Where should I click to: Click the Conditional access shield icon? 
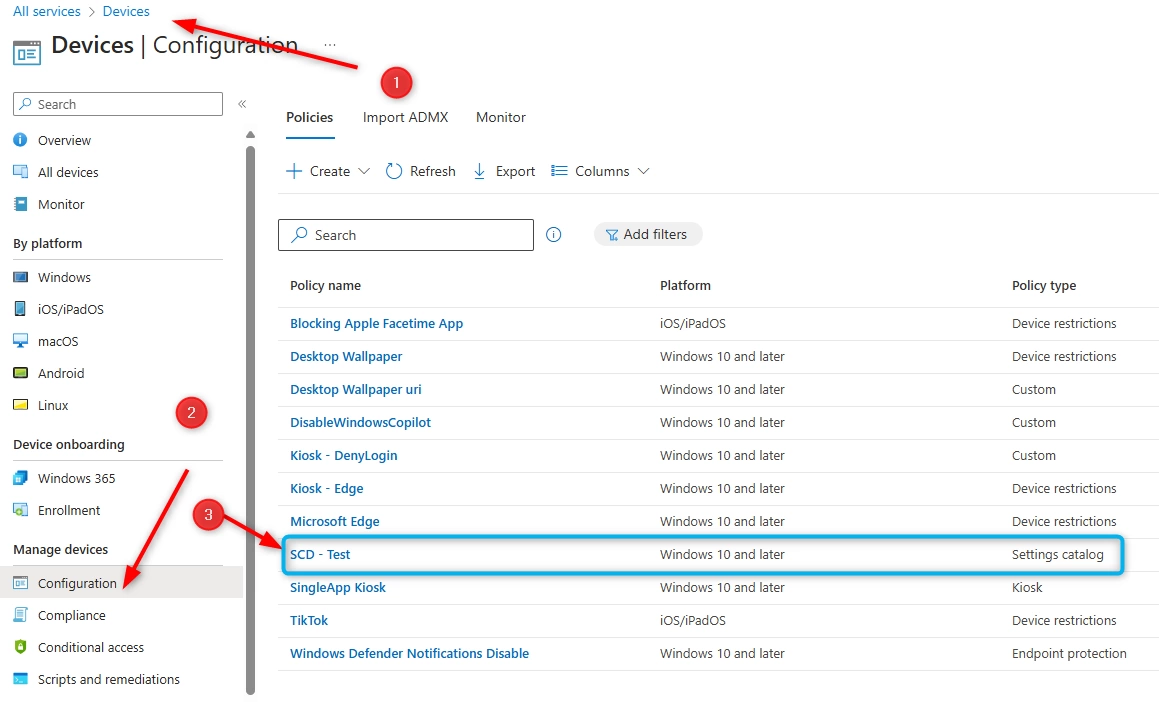(x=21, y=647)
